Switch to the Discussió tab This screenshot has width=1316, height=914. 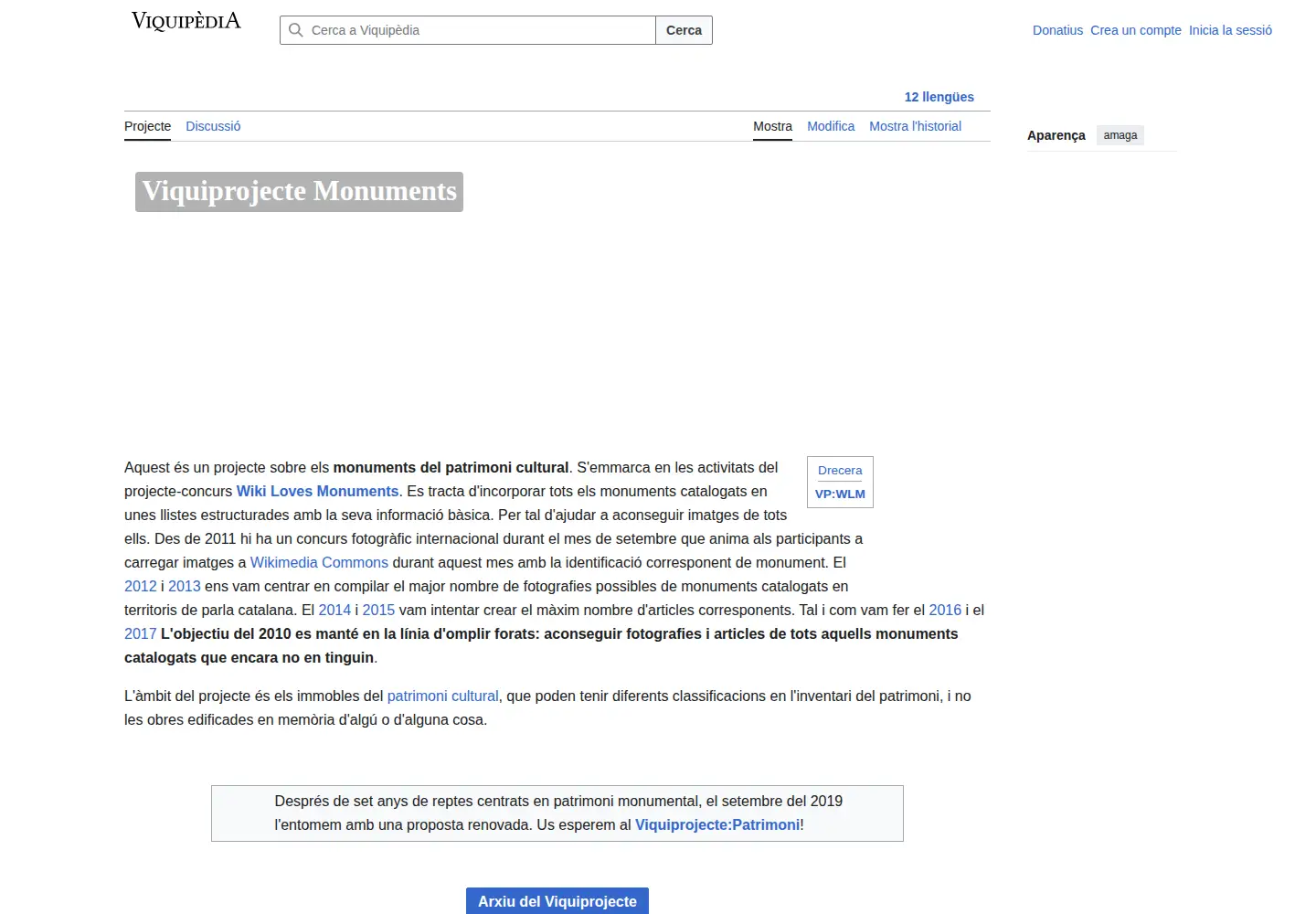pos(213,126)
